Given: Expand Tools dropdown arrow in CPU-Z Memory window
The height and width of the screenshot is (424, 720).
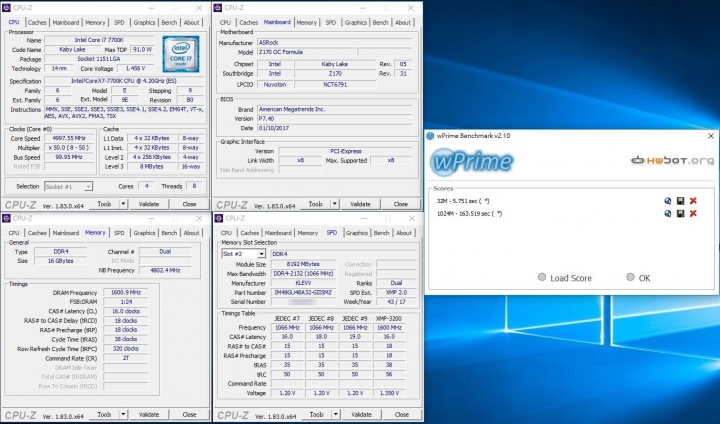Looking at the screenshot, I should pos(123,414).
